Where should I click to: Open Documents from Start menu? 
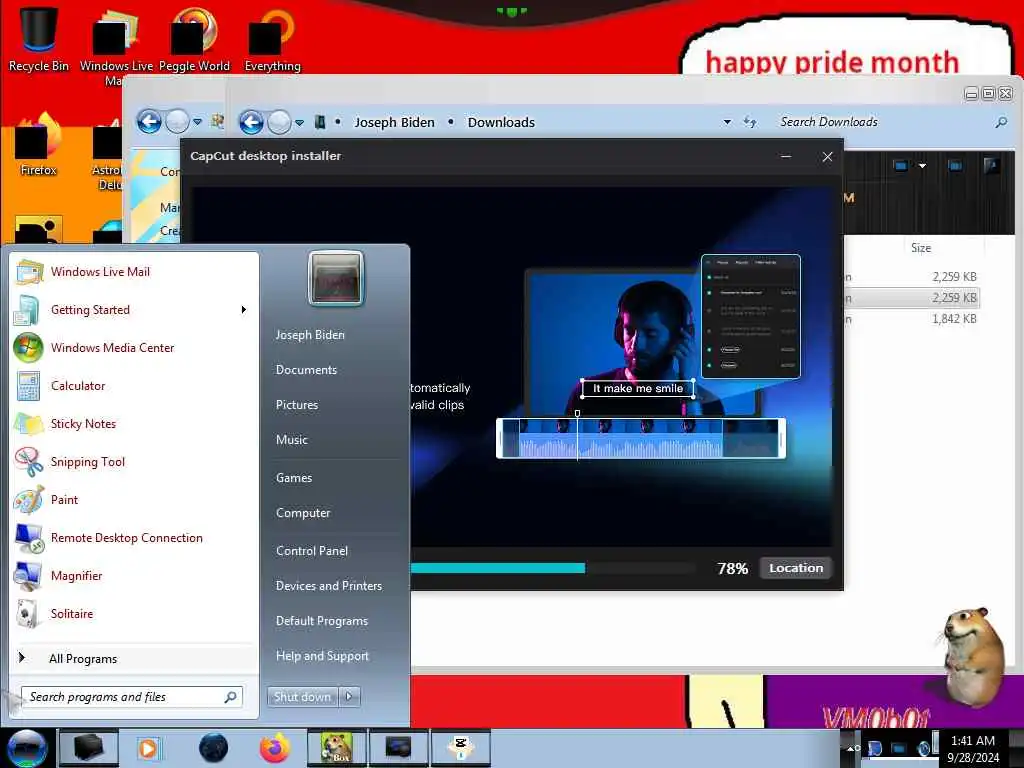tap(306, 370)
